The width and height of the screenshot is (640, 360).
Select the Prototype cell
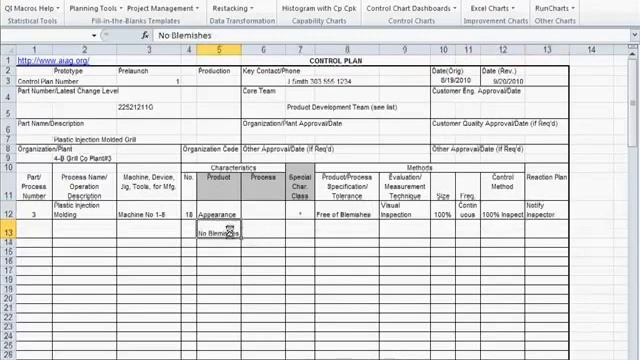68,71
